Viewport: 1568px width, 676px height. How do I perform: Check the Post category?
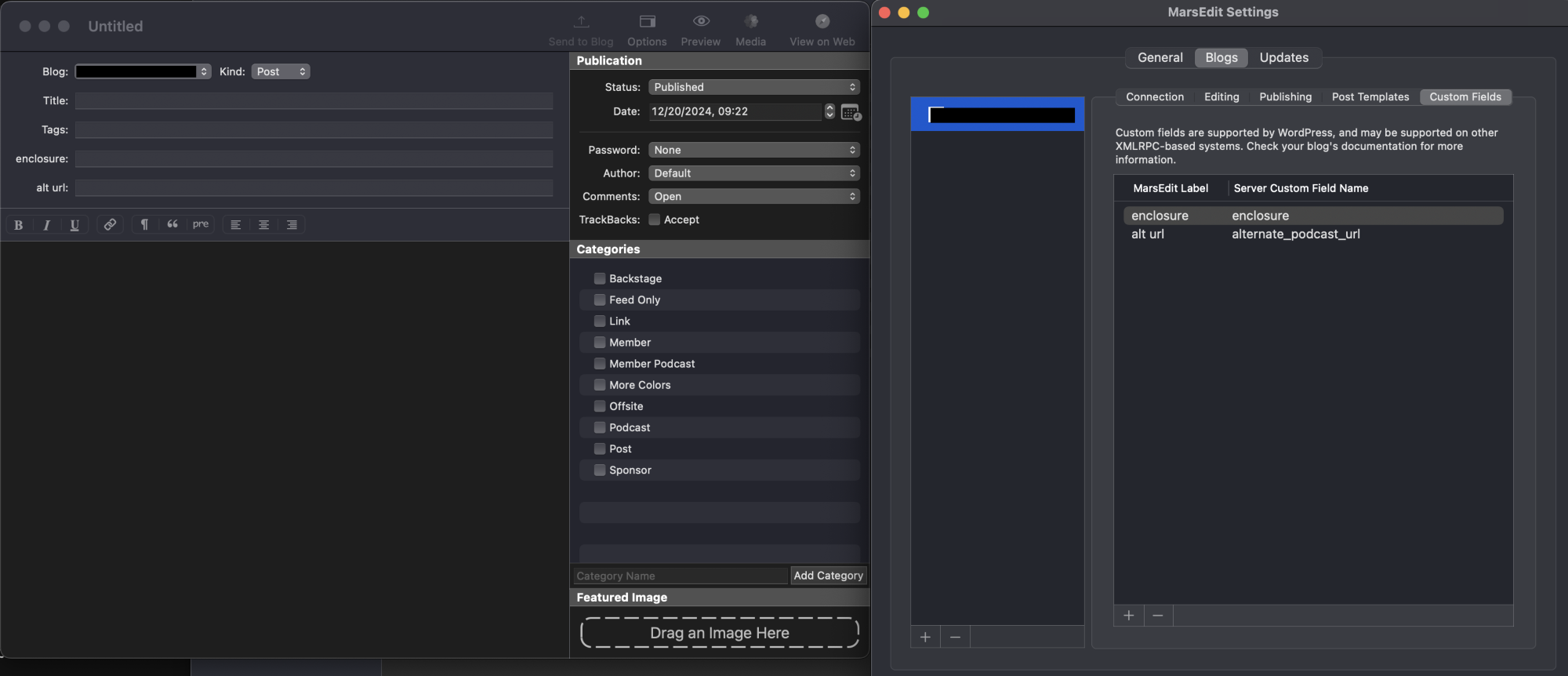pyautogui.click(x=600, y=449)
